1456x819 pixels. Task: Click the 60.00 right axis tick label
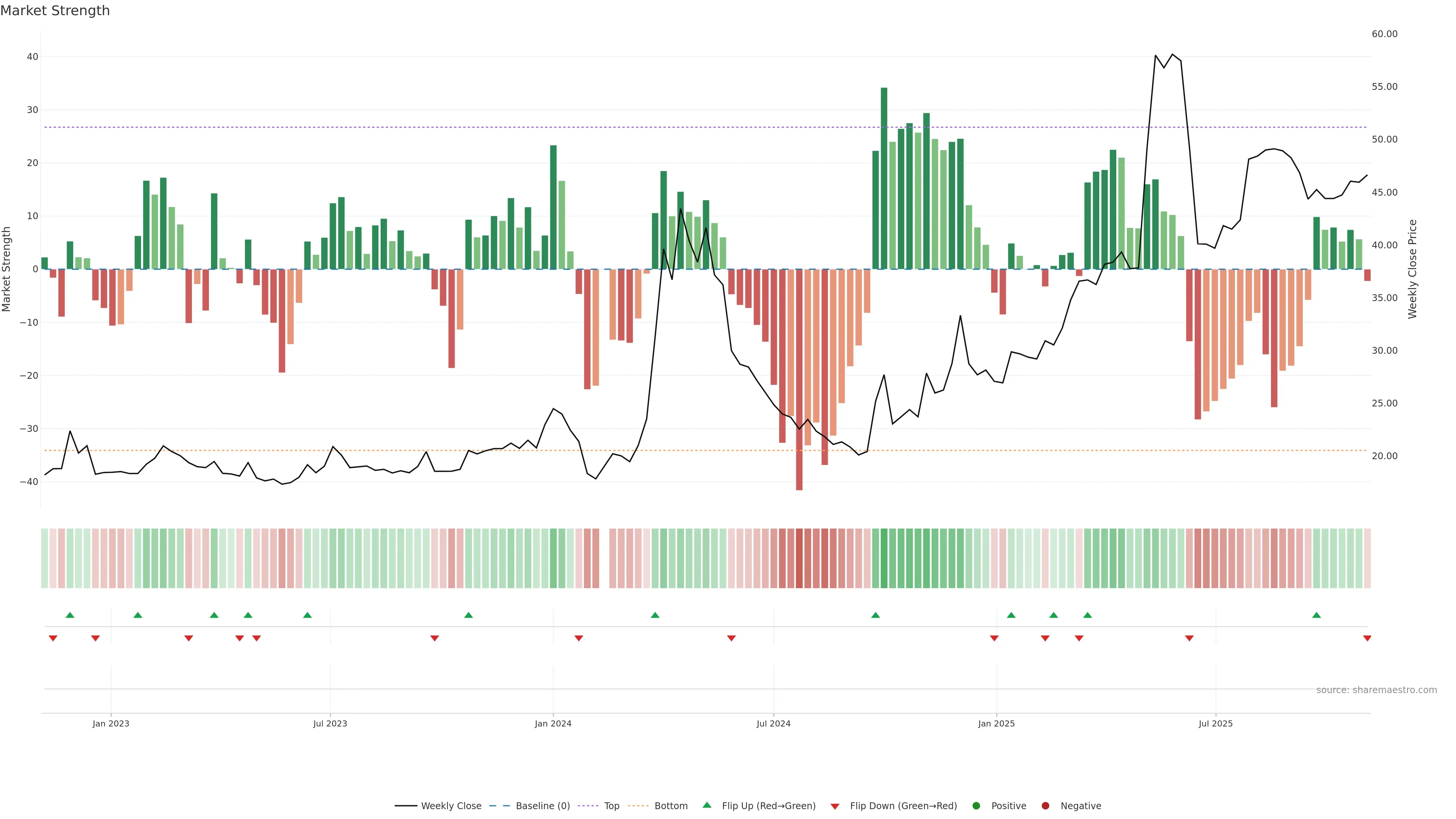1384,34
